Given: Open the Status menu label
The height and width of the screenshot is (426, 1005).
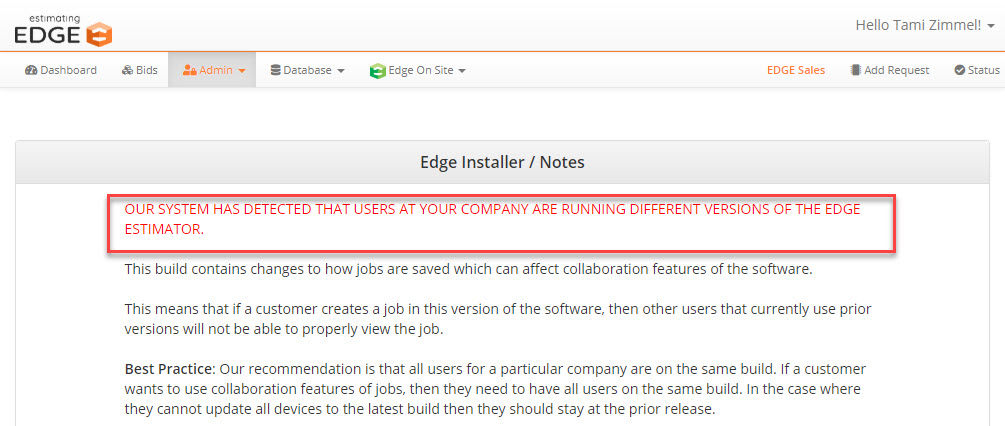Looking at the screenshot, I should (x=984, y=70).
